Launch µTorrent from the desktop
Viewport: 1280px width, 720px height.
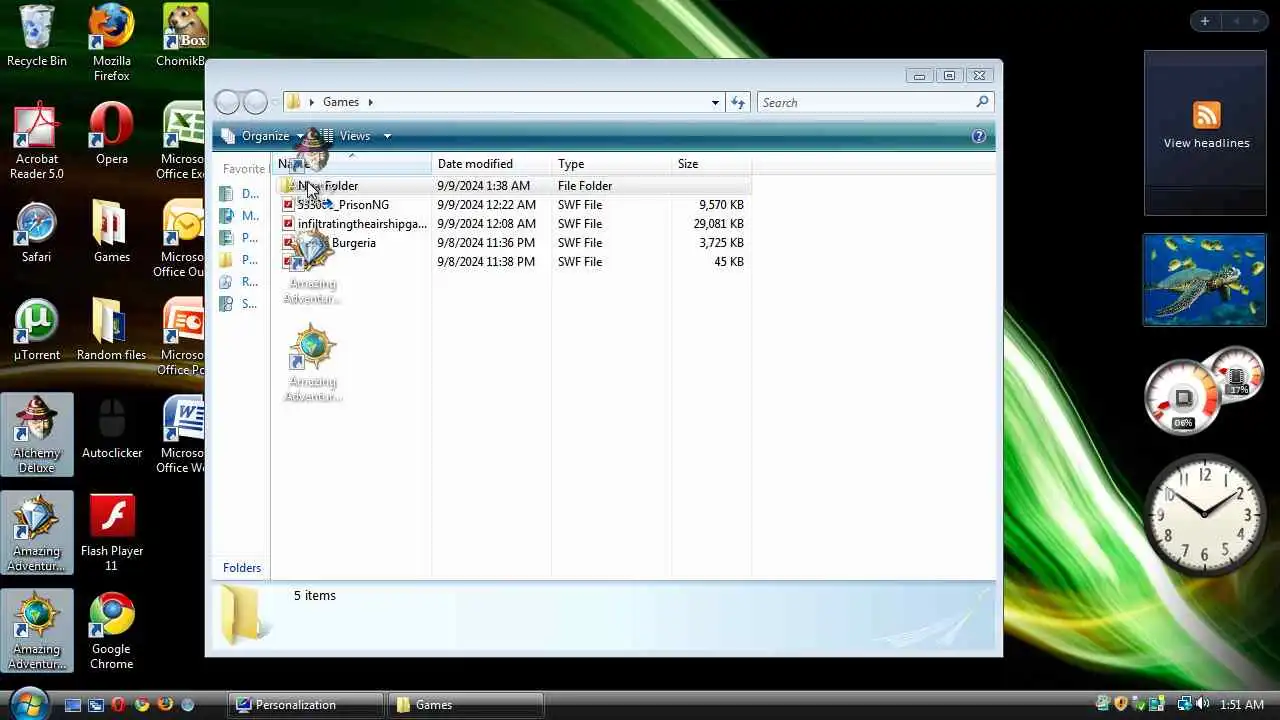pyautogui.click(x=37, y=330)
